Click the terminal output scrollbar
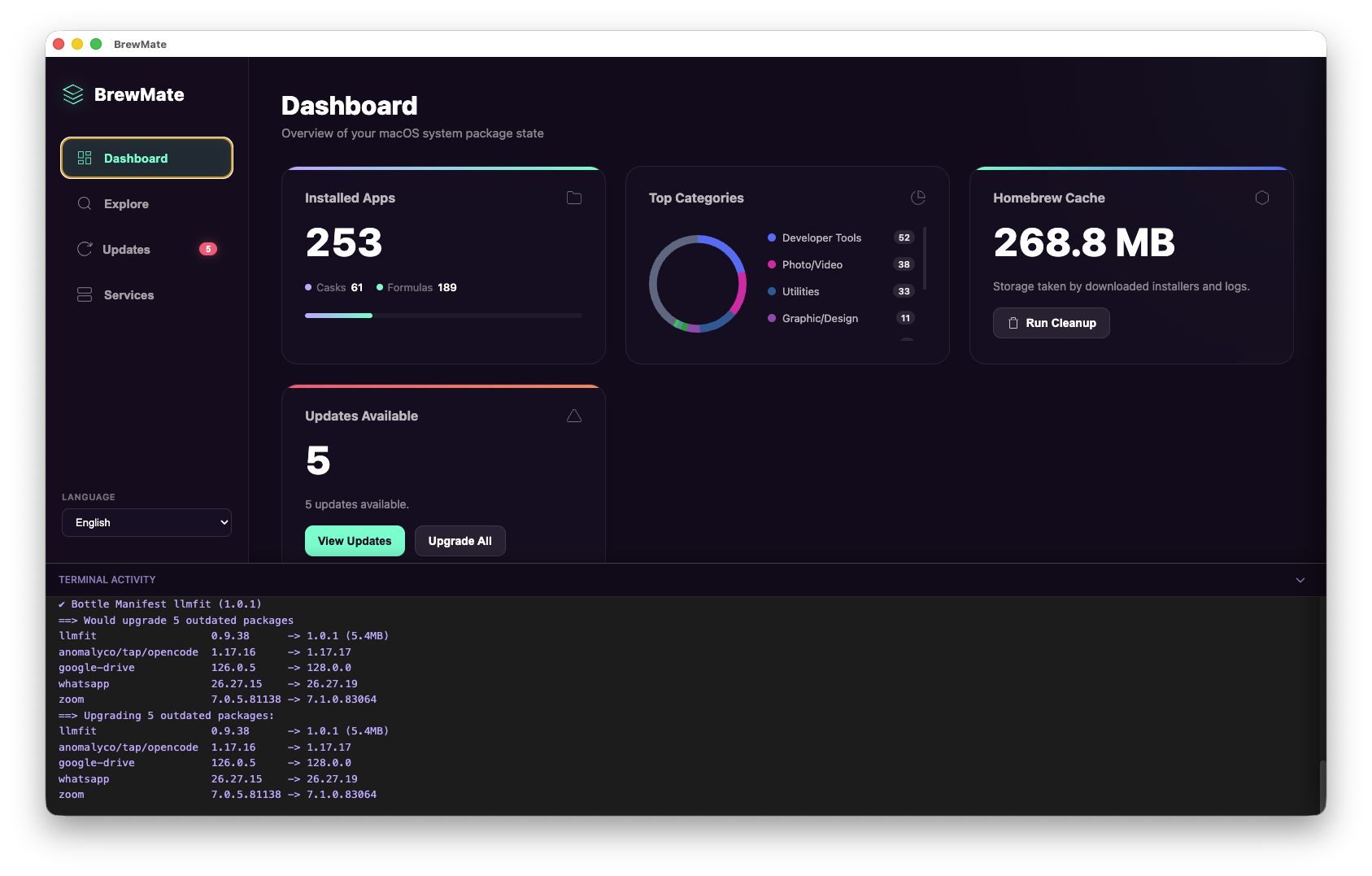 pos(1322,786)
